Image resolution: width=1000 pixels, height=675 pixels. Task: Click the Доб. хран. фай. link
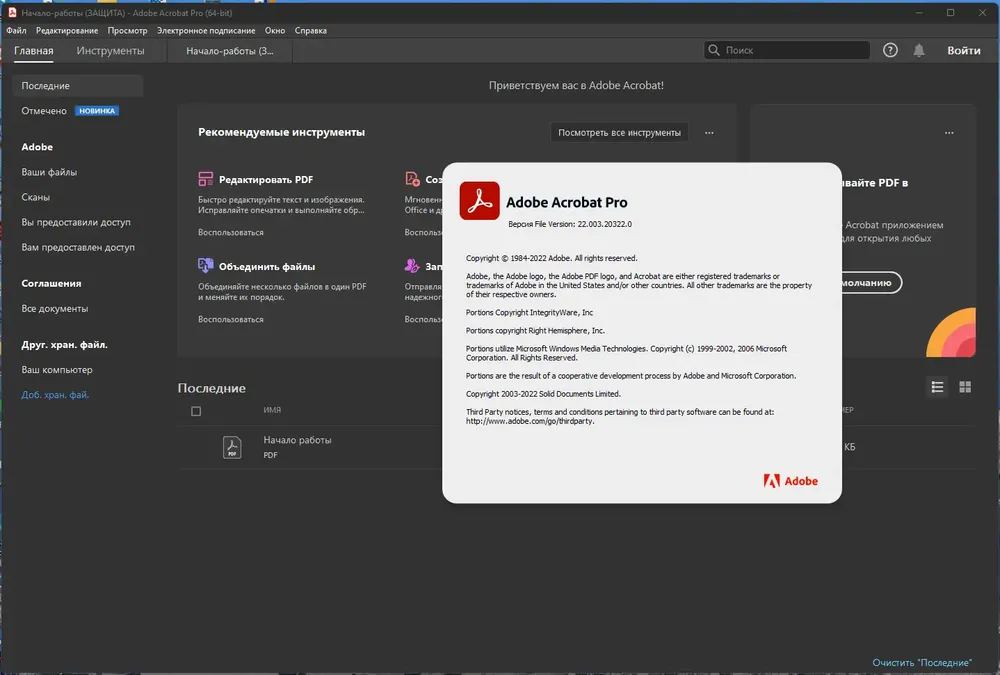point(55,395)
